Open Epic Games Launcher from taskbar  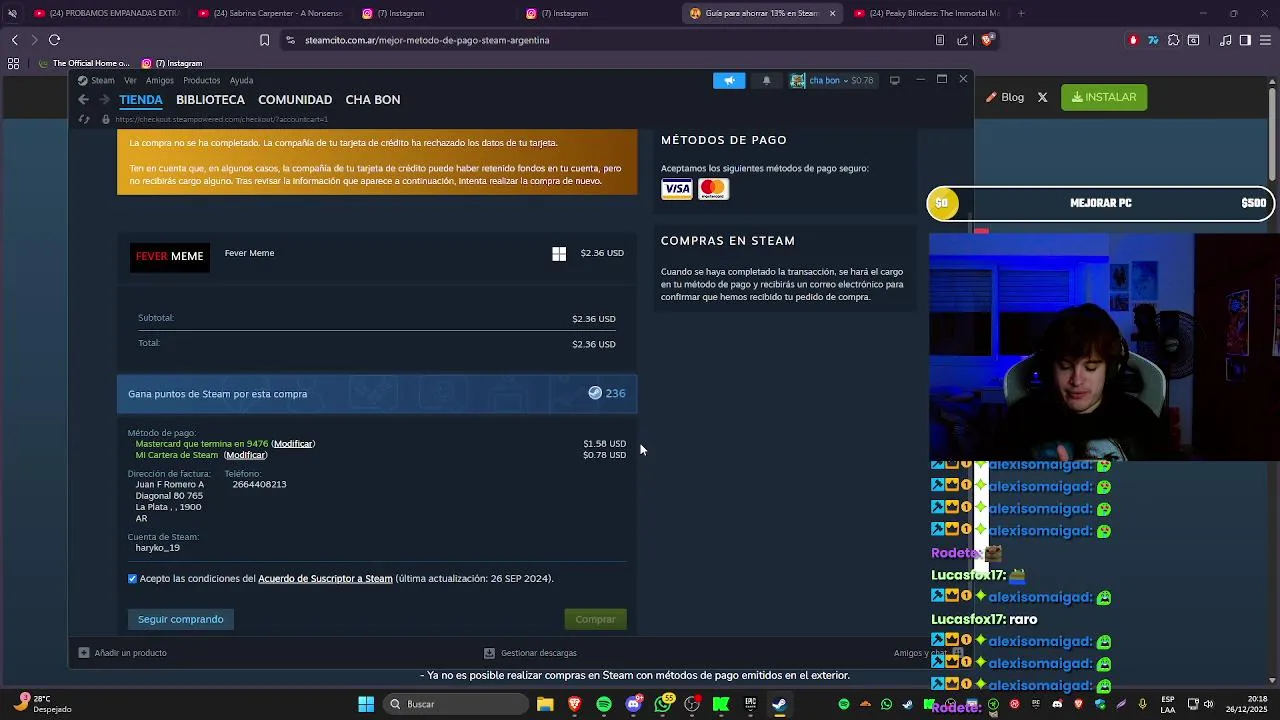(x=750, y=704)
